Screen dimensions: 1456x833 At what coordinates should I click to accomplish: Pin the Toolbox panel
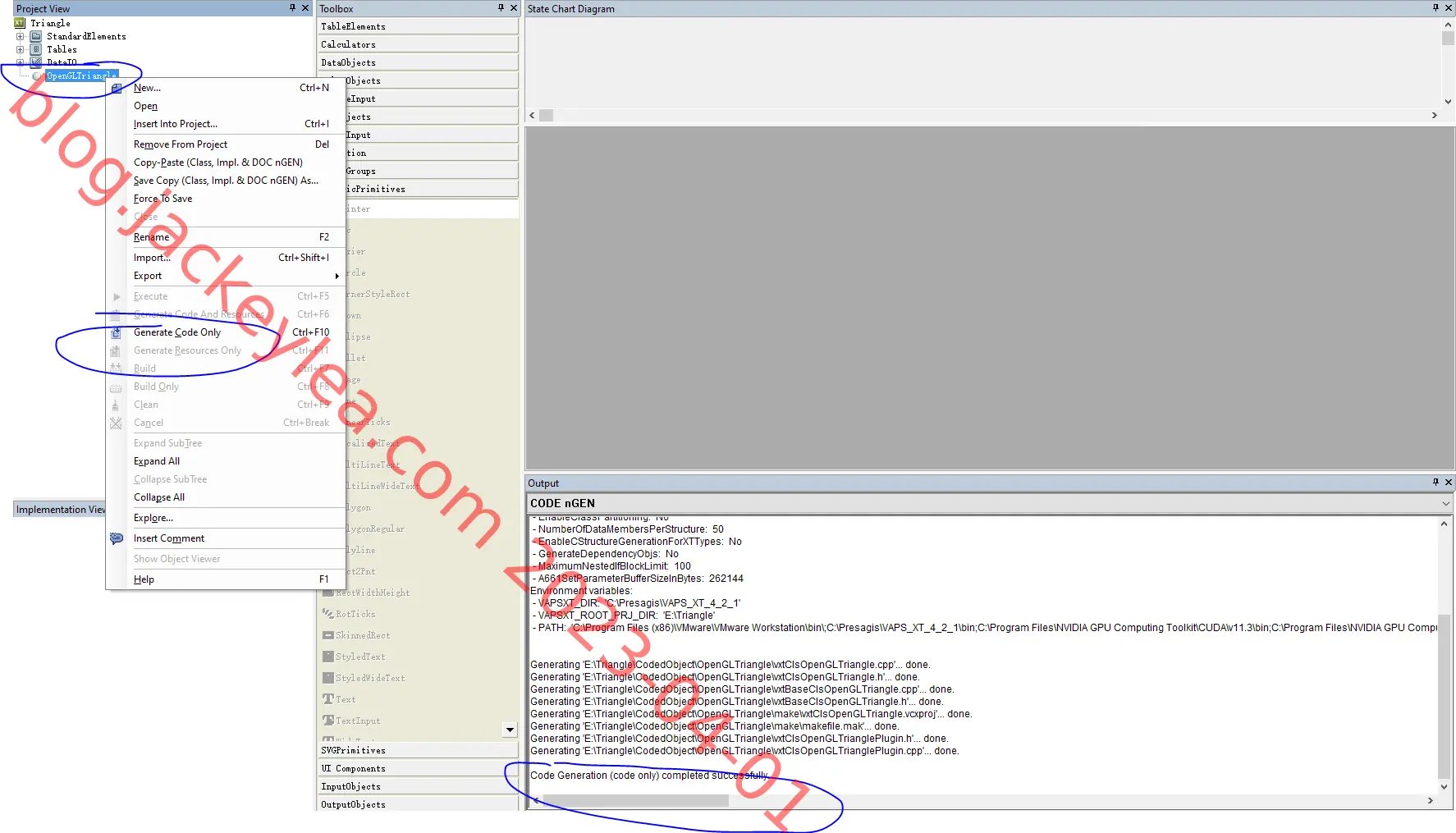pyautogui.click(x=501, y=8)
